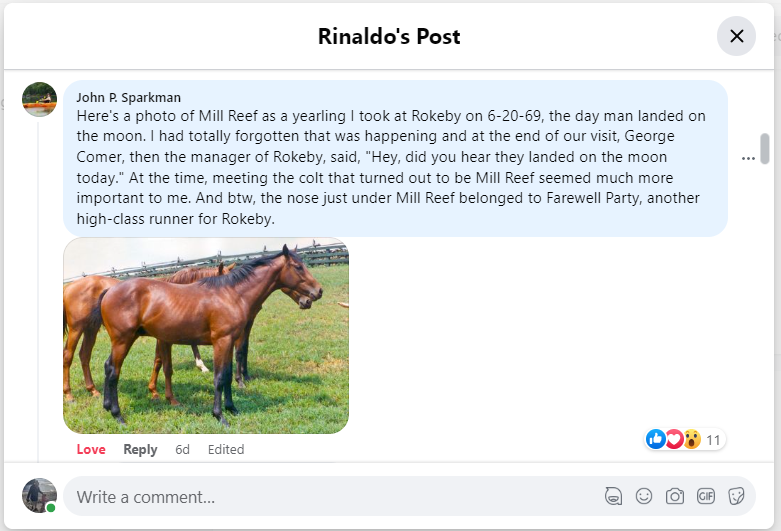
Task: Open John P. Sparkman's profile name link
Action: (129, 97)
